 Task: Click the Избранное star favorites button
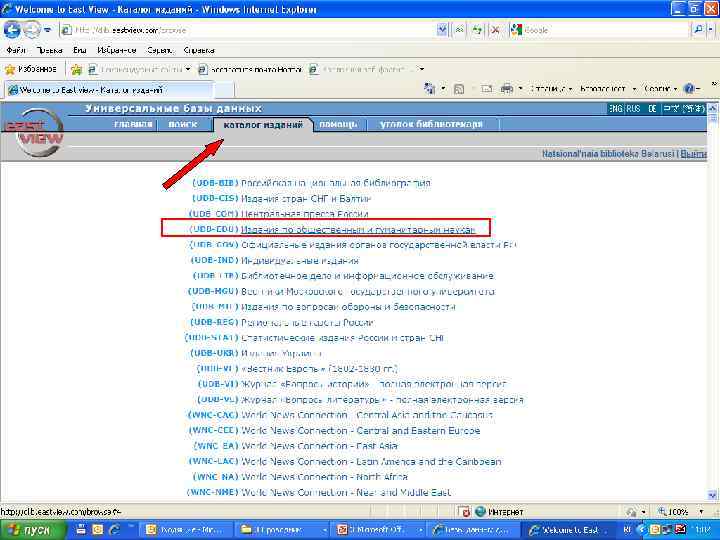pyautogui.click(x=30, y=69)
